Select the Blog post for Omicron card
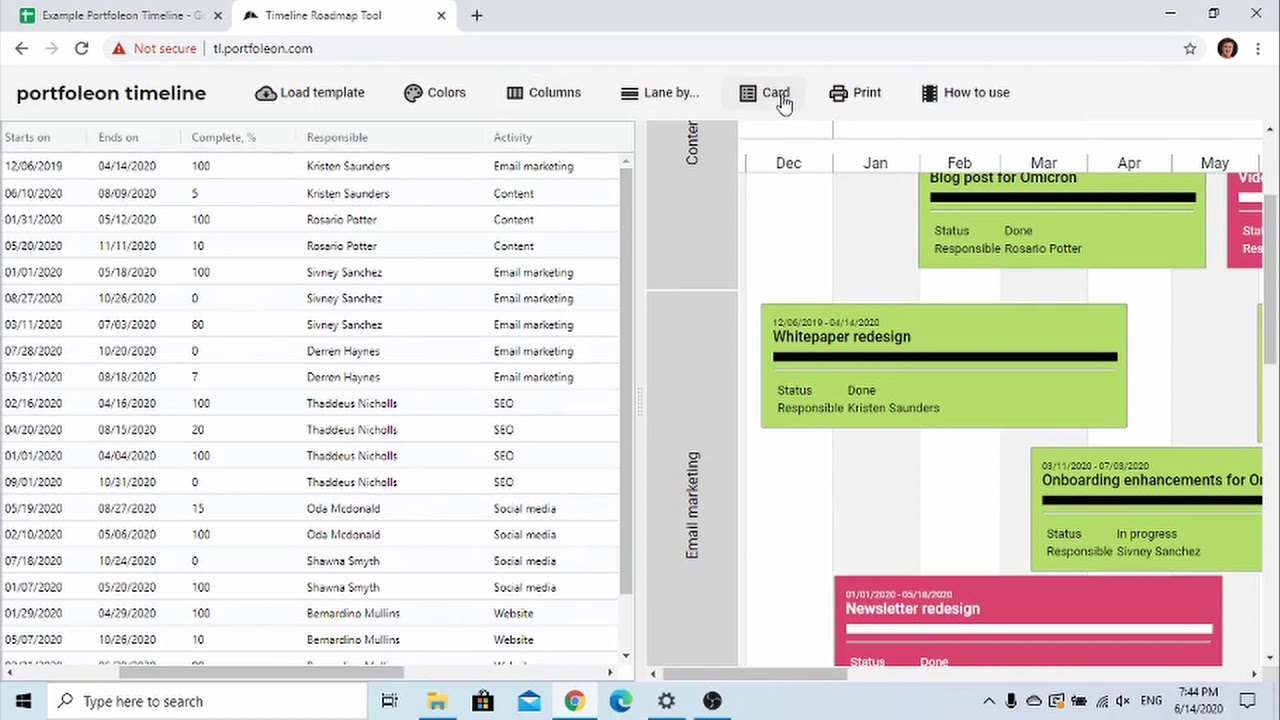The image size is (1280, 720). click(1062, 220)
